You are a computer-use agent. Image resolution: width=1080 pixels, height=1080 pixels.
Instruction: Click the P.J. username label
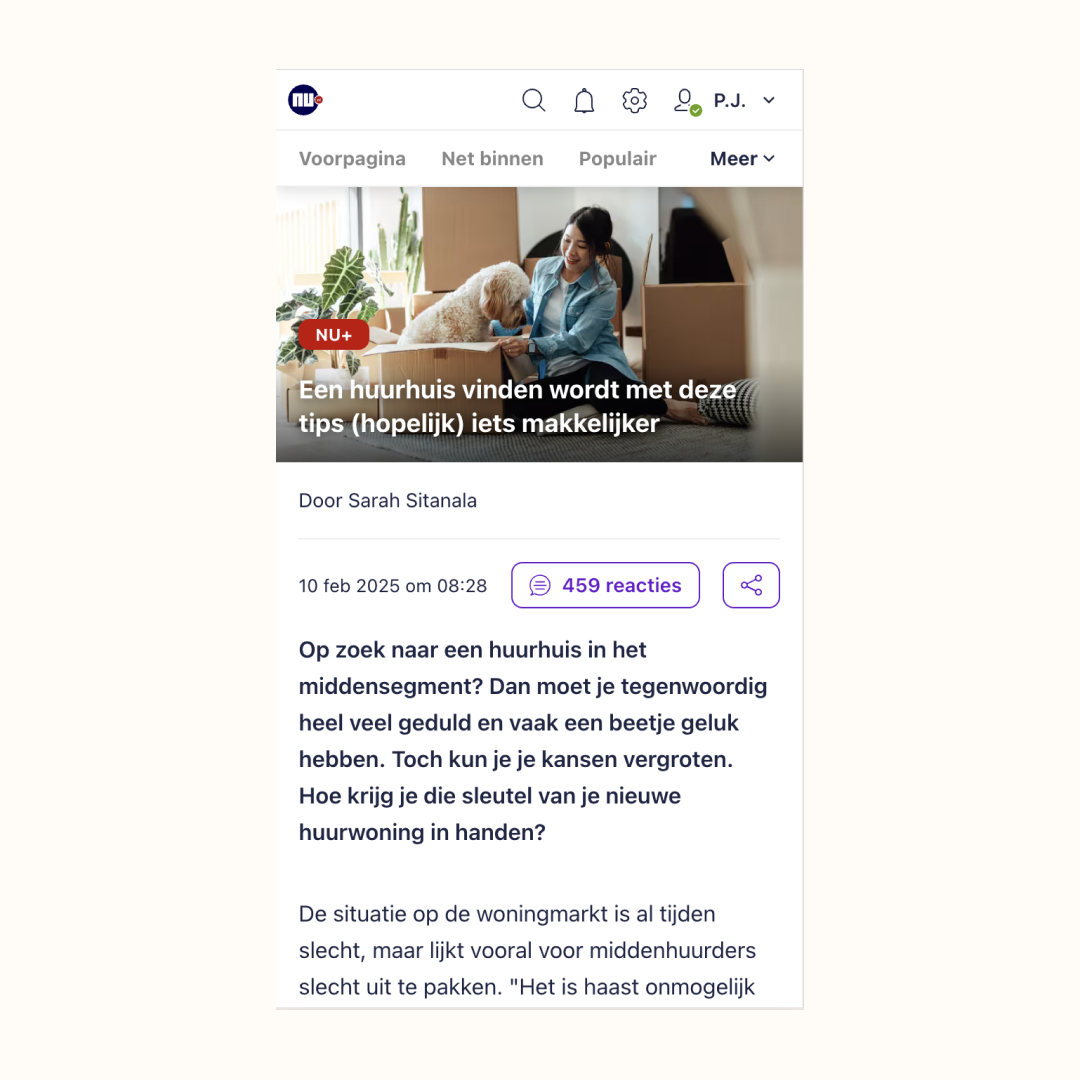(x=730, y=101)
